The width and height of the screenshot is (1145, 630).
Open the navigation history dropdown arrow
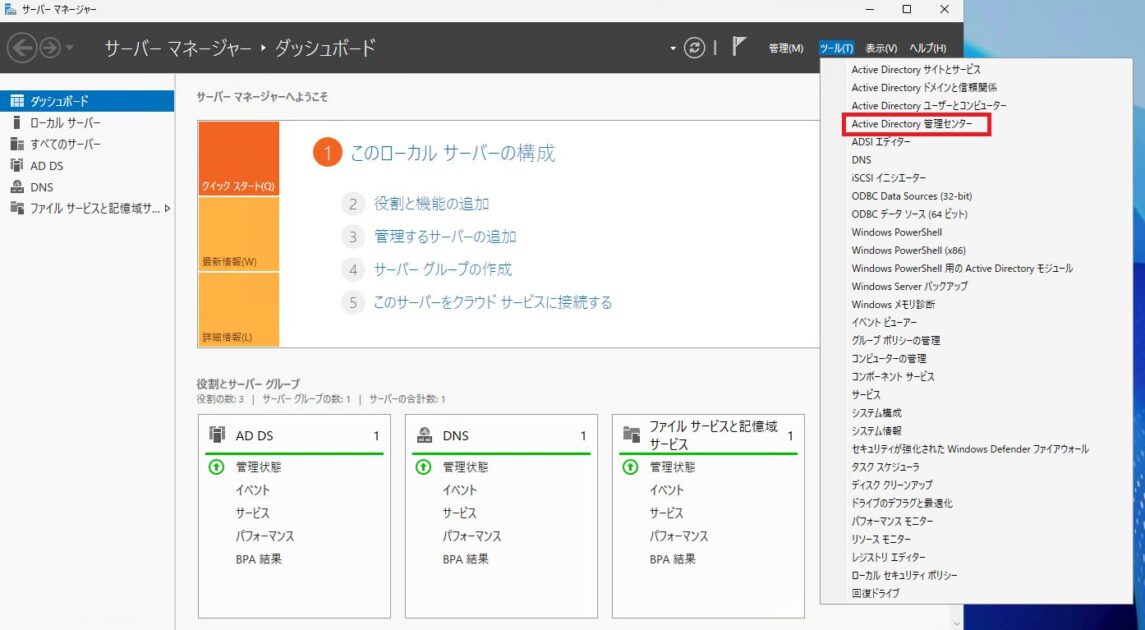click(70, 48)
